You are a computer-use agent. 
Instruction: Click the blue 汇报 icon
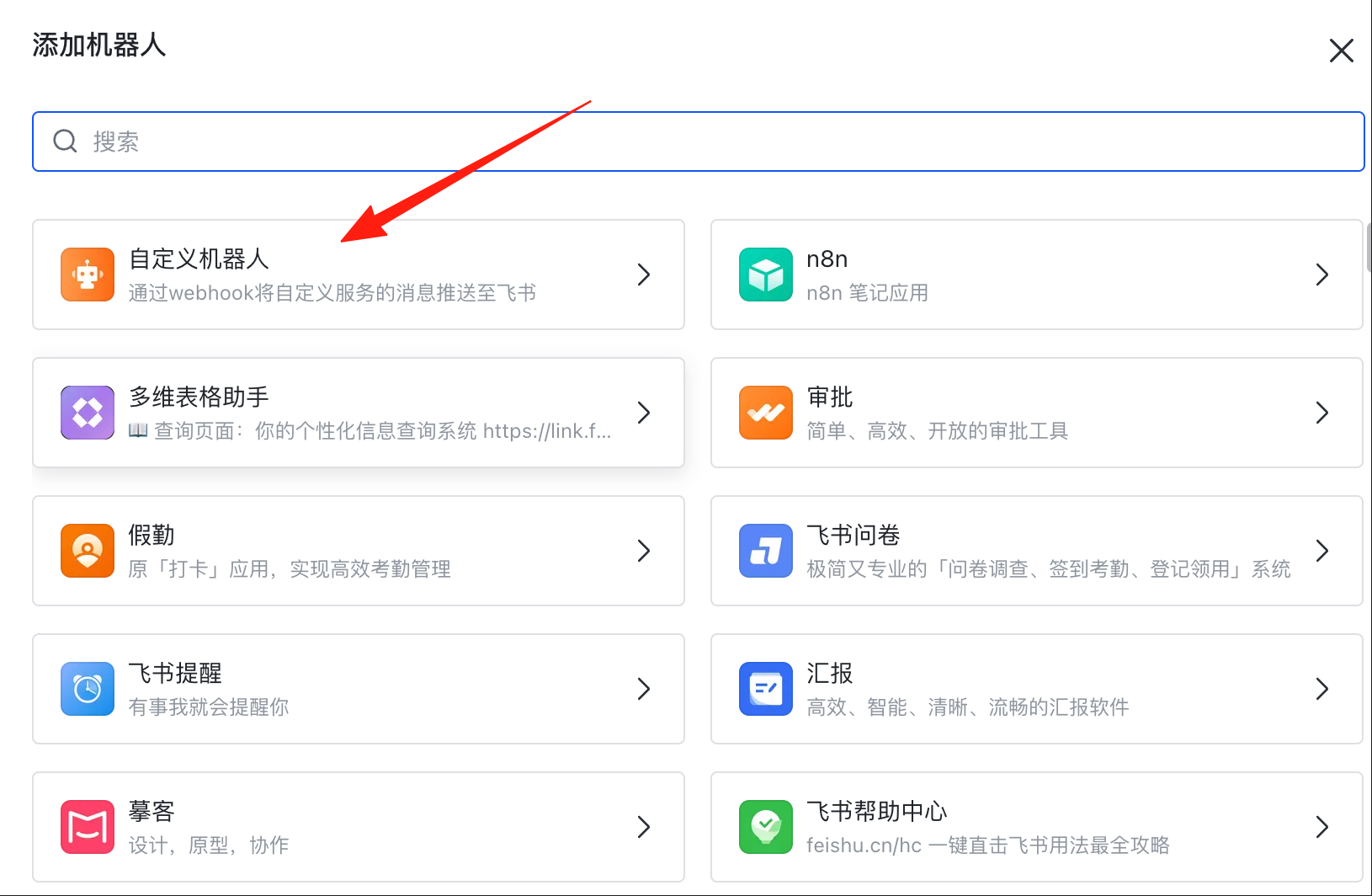(766, 689)
